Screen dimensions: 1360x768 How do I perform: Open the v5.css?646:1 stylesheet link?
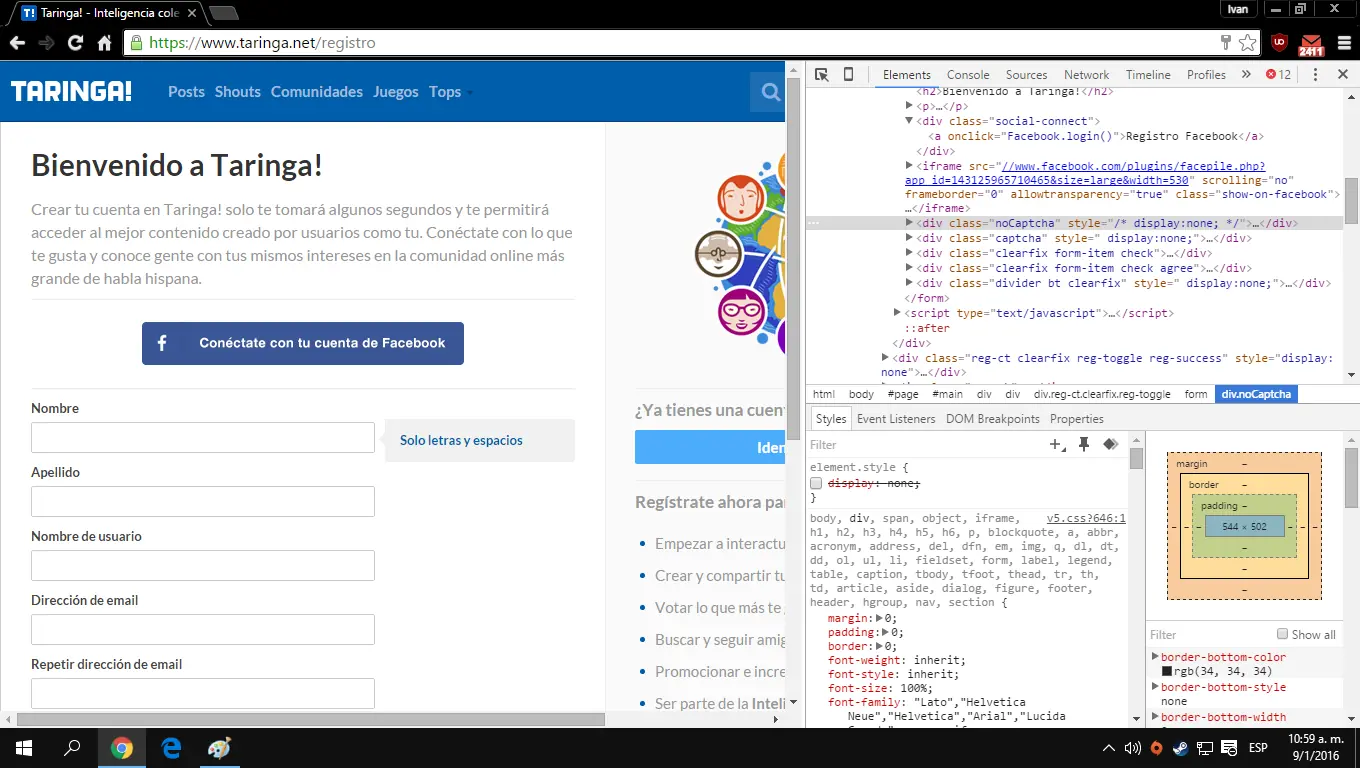[1086, 519]
